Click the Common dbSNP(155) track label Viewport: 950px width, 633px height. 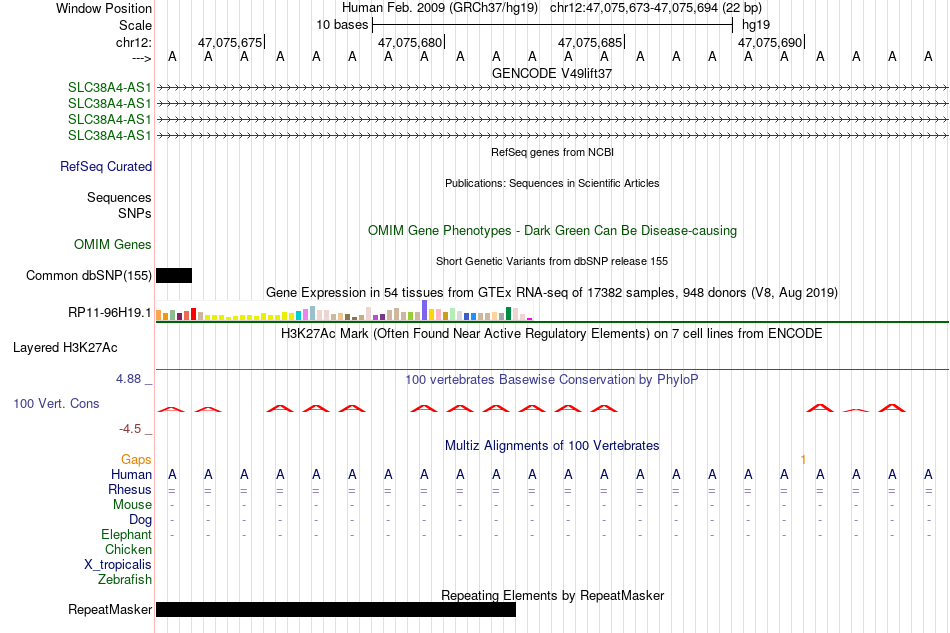(89, 276)
